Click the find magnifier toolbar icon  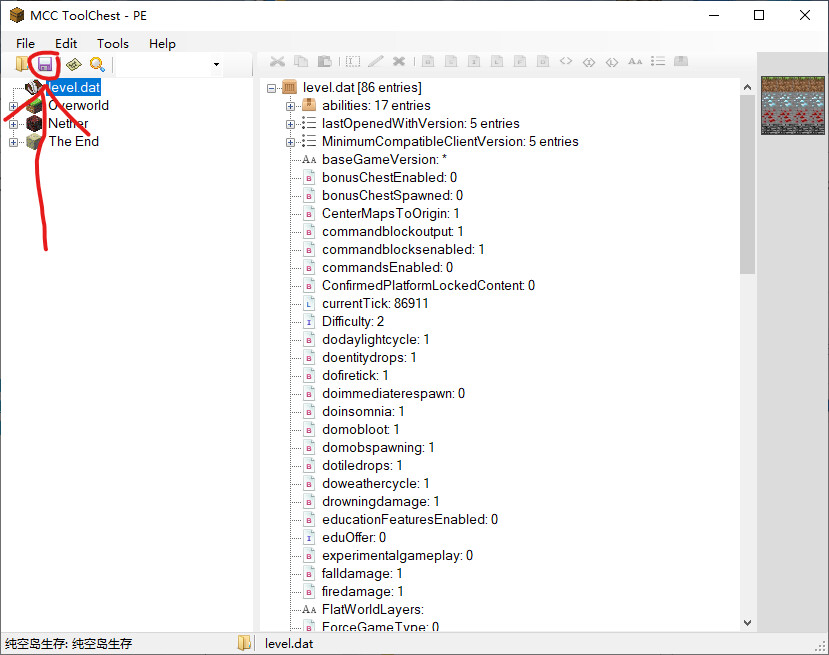tap(97, 64)
